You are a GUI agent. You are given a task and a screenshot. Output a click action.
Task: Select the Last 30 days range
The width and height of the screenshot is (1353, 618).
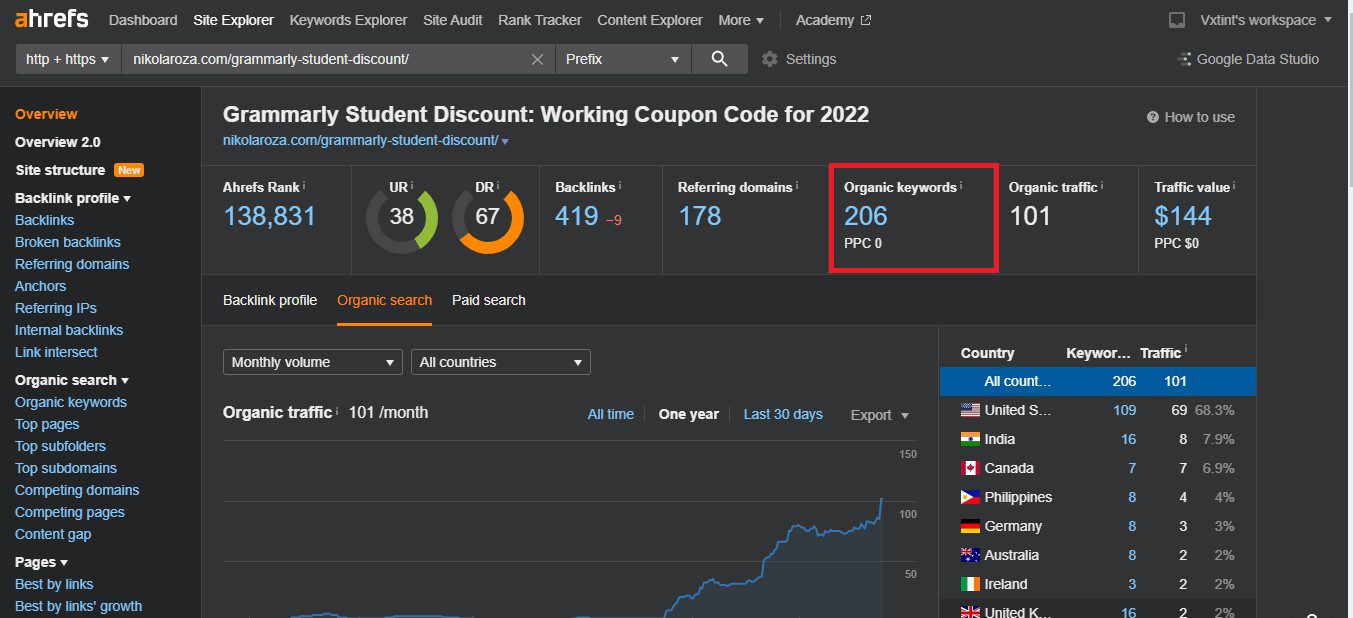[783, 414]
